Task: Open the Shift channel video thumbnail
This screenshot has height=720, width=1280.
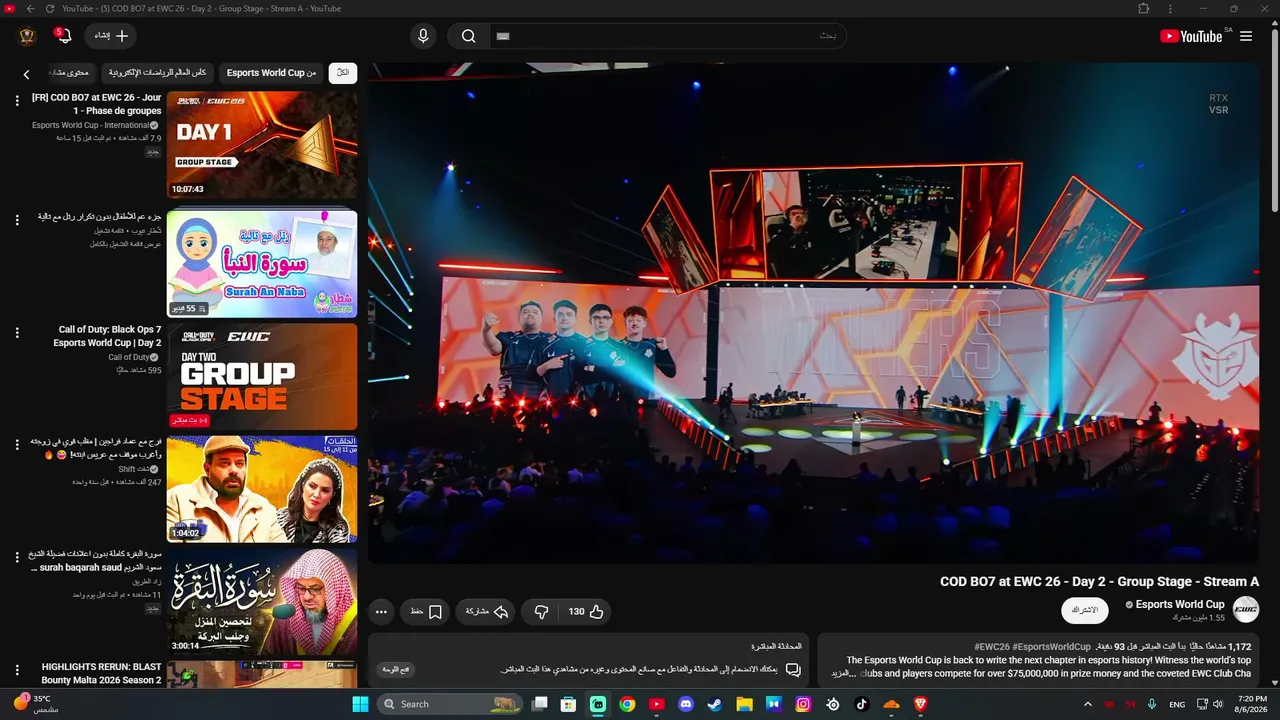Action: 262,489
